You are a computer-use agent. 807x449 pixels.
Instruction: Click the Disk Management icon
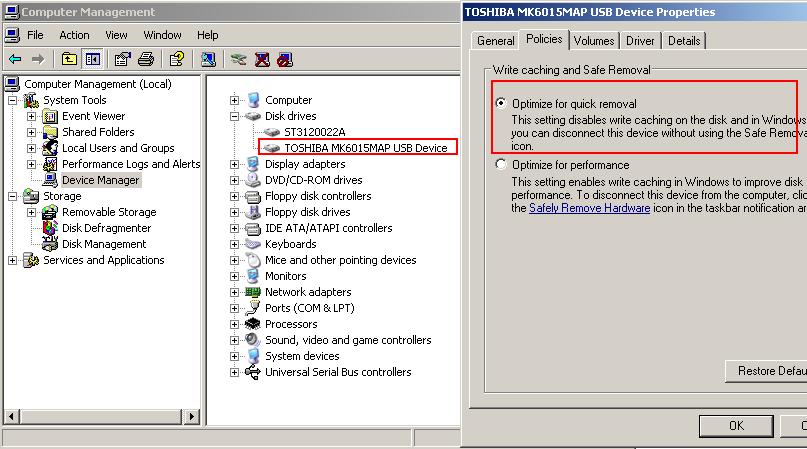pos(50,244)
